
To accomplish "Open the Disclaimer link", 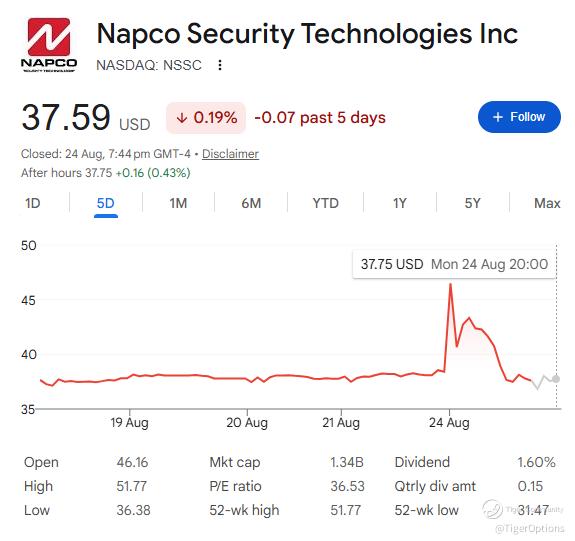I will 230,154.
